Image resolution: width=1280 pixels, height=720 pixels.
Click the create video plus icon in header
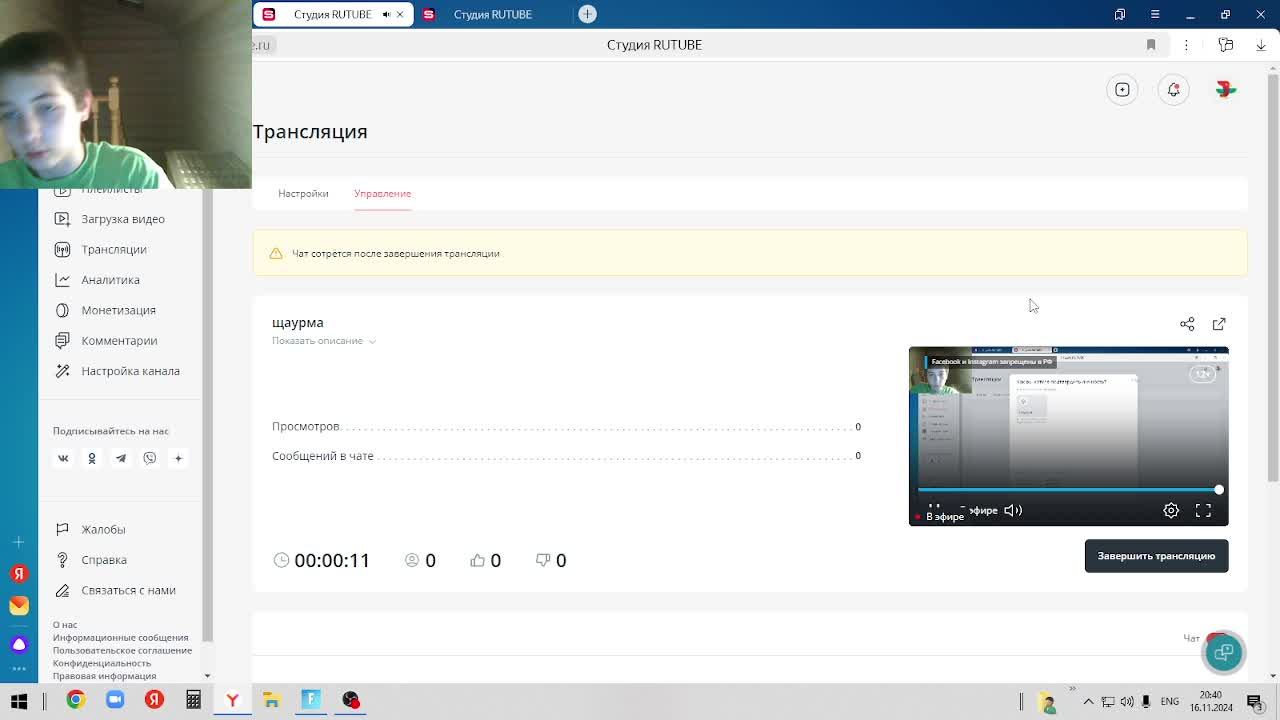(x=1122, y=90)
